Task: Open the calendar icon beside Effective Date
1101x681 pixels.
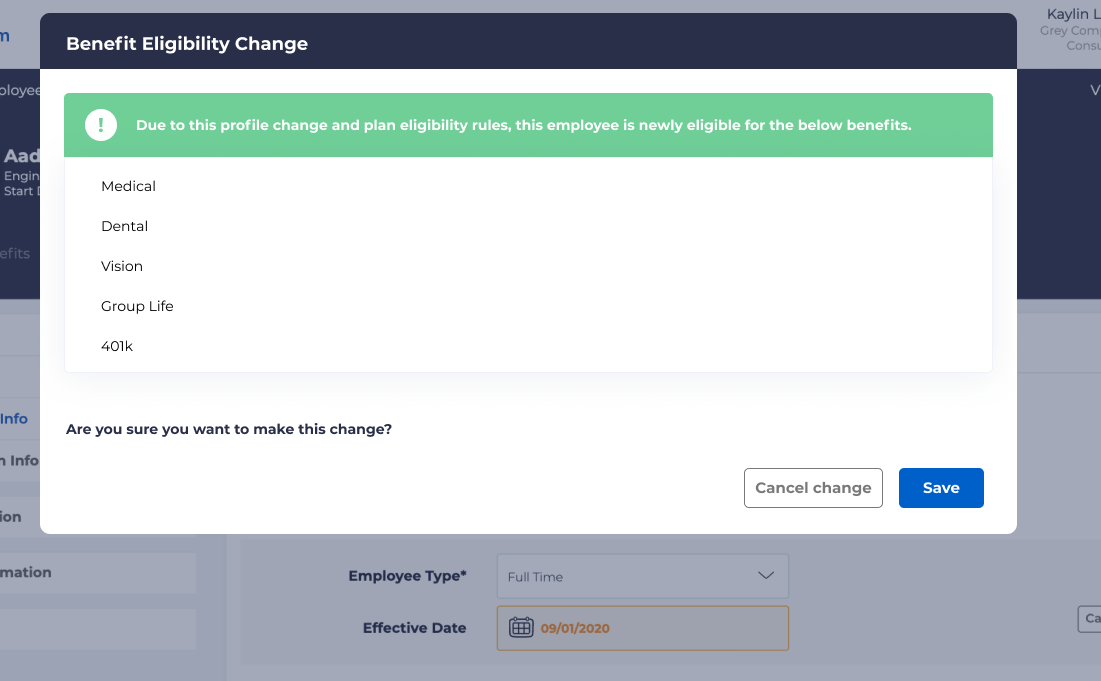Action: (x=521, y=628)
